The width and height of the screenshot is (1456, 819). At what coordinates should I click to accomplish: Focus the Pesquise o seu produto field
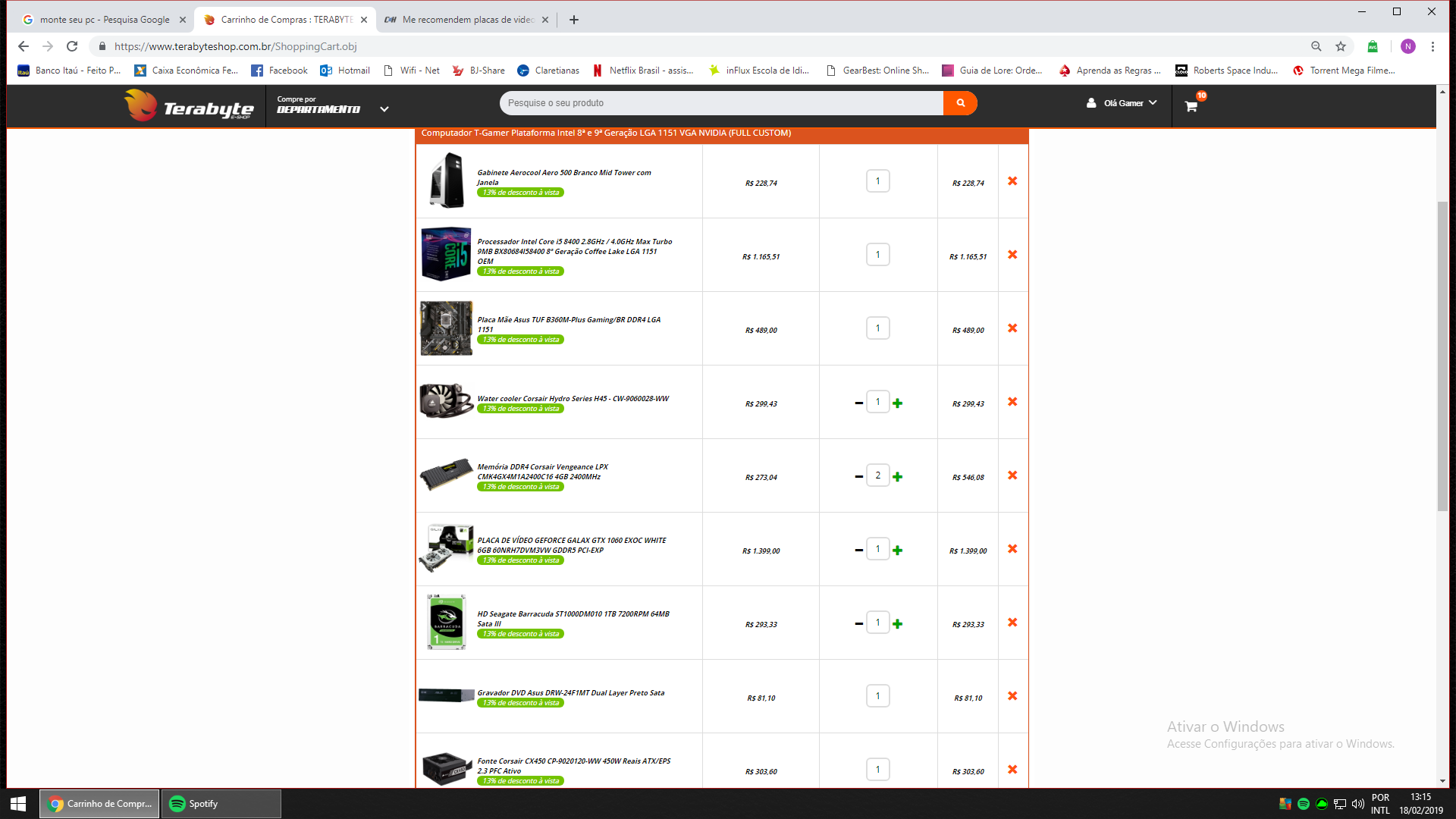pyautogui.click(x=721, y=103)
